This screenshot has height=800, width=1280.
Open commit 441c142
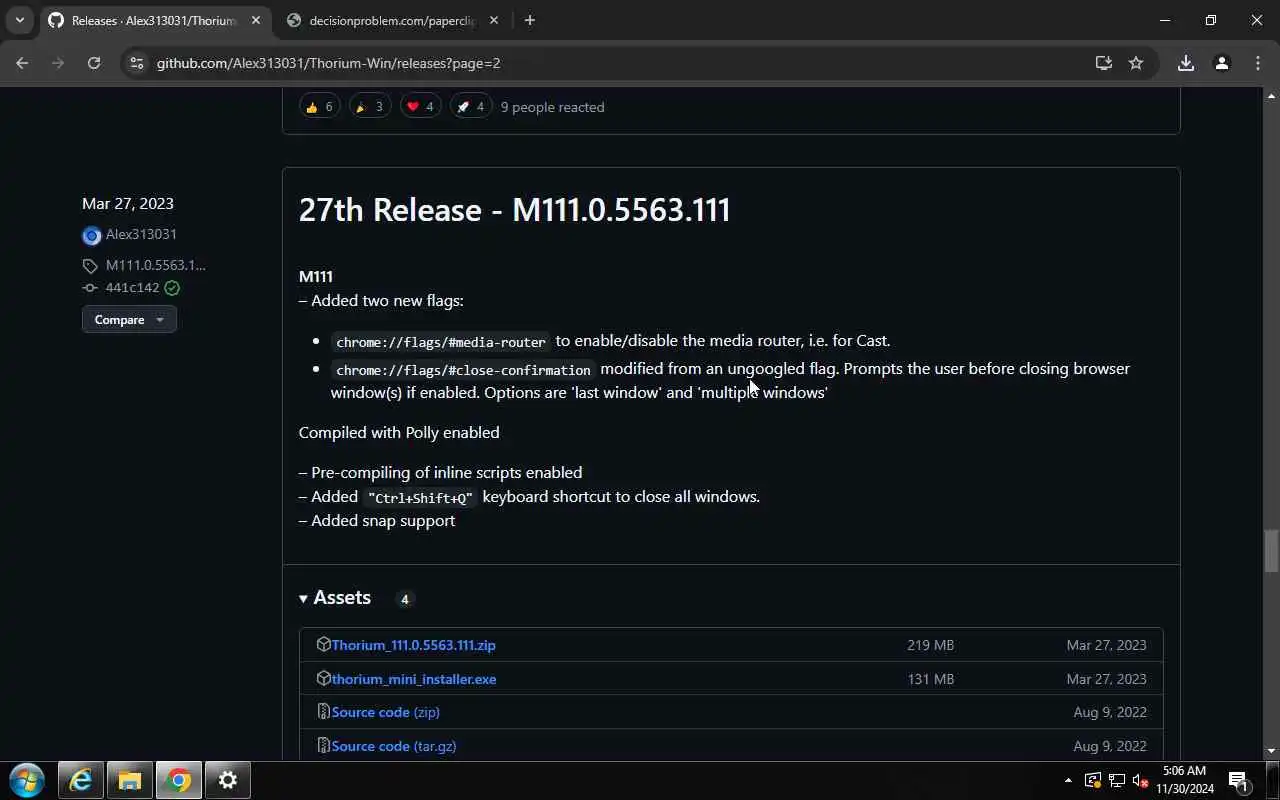(132, 288)
